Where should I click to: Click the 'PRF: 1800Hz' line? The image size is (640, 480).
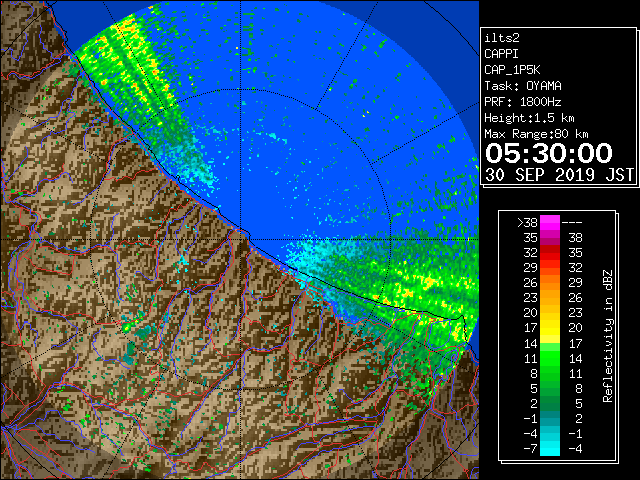tap(523, 102)
